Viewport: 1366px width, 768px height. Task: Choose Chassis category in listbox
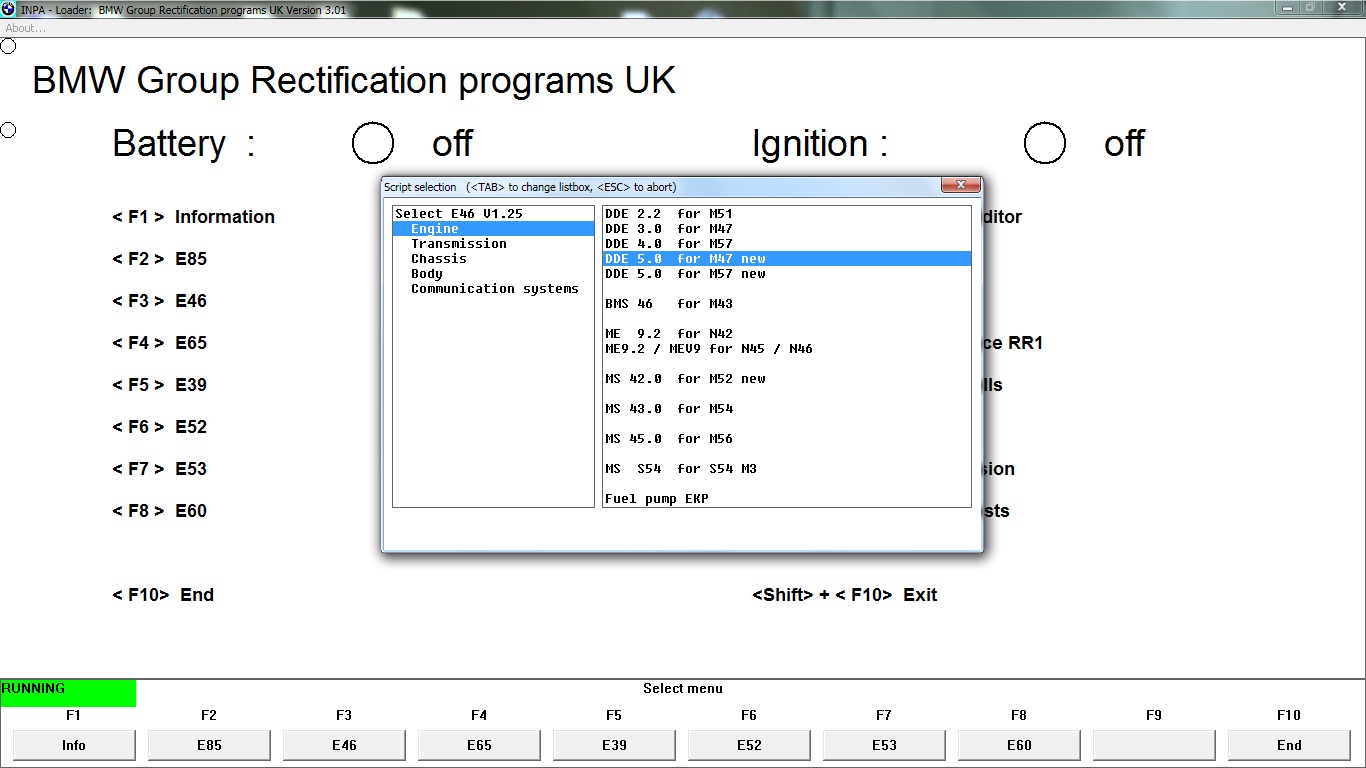click(438, 259)
